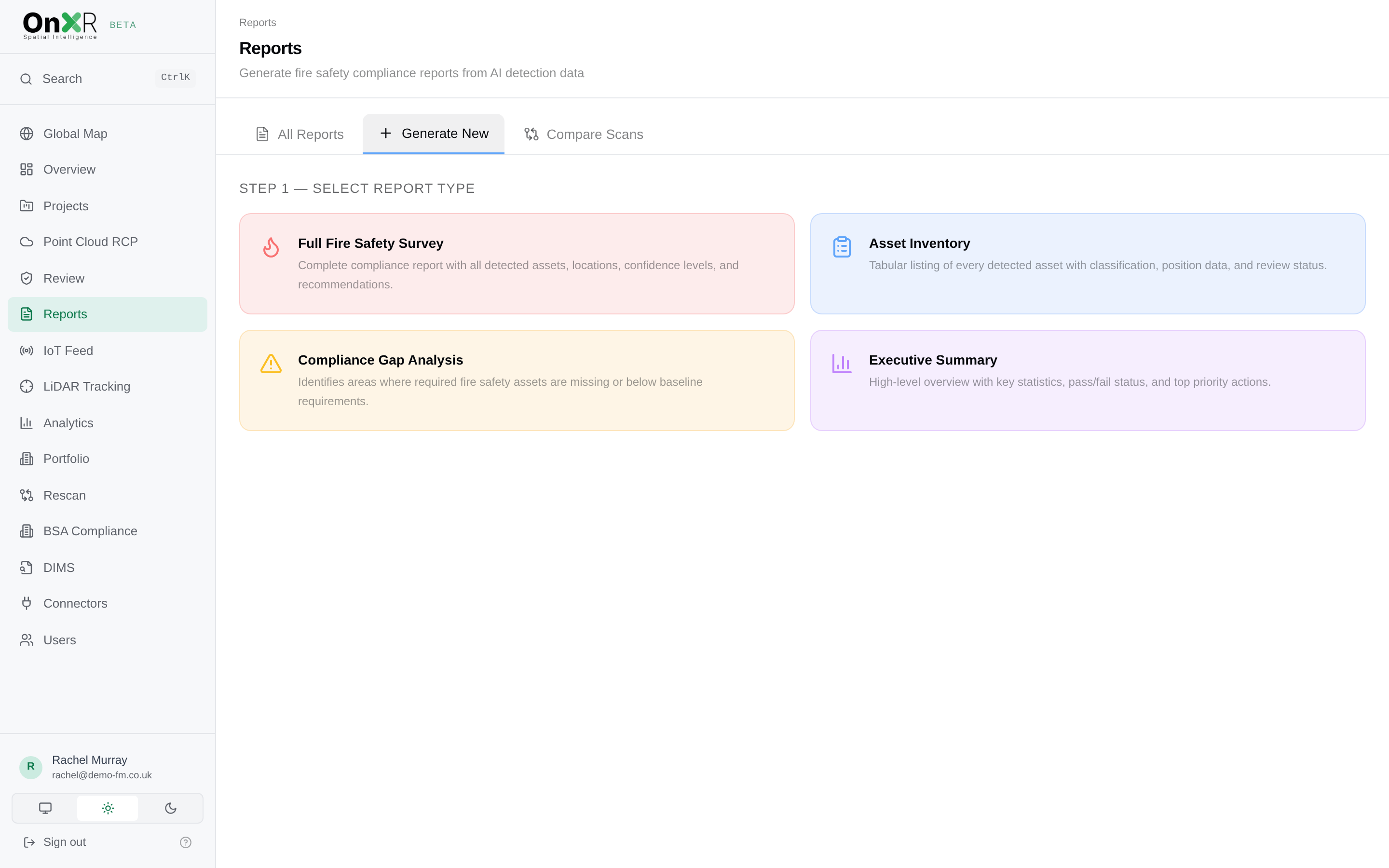Click the plus icon on Generate New
The height and width of the screenshot is (868, 1389).
386,133
